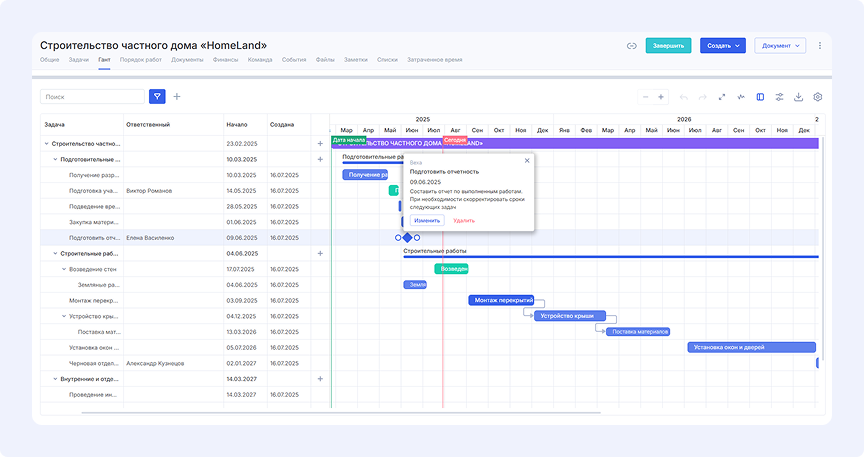864x457 pixels.
Task: Click «Изменить» in the milestone popup
Action: [x=427, y=220]
